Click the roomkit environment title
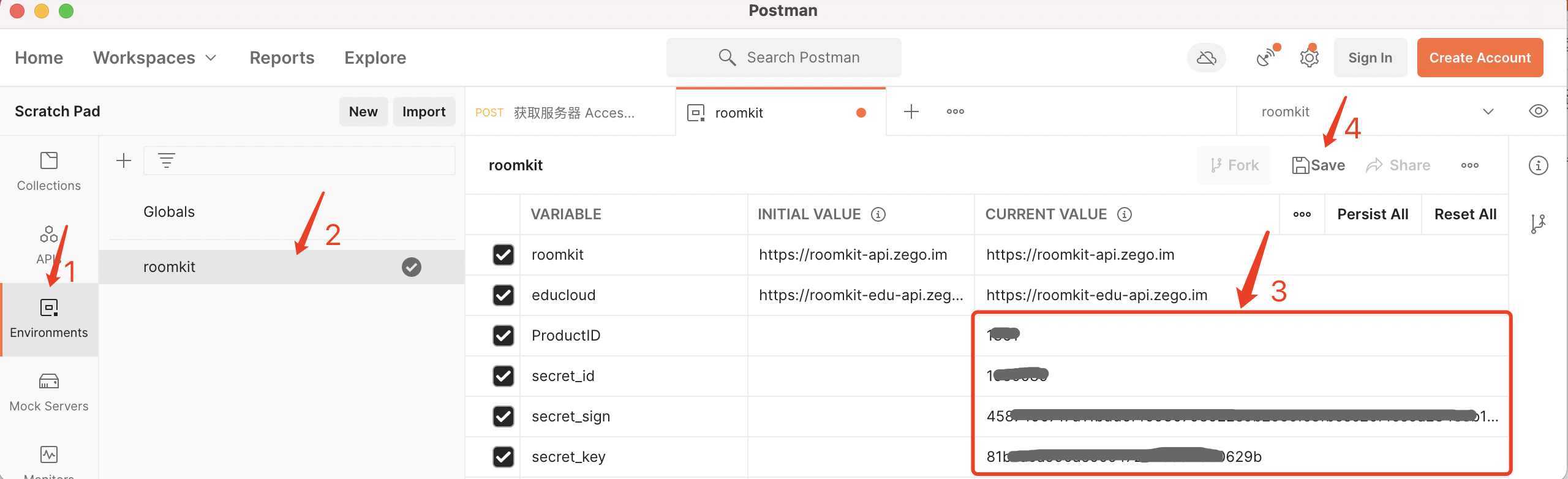This screenshot has height=479, width=1568. [515, 165]
